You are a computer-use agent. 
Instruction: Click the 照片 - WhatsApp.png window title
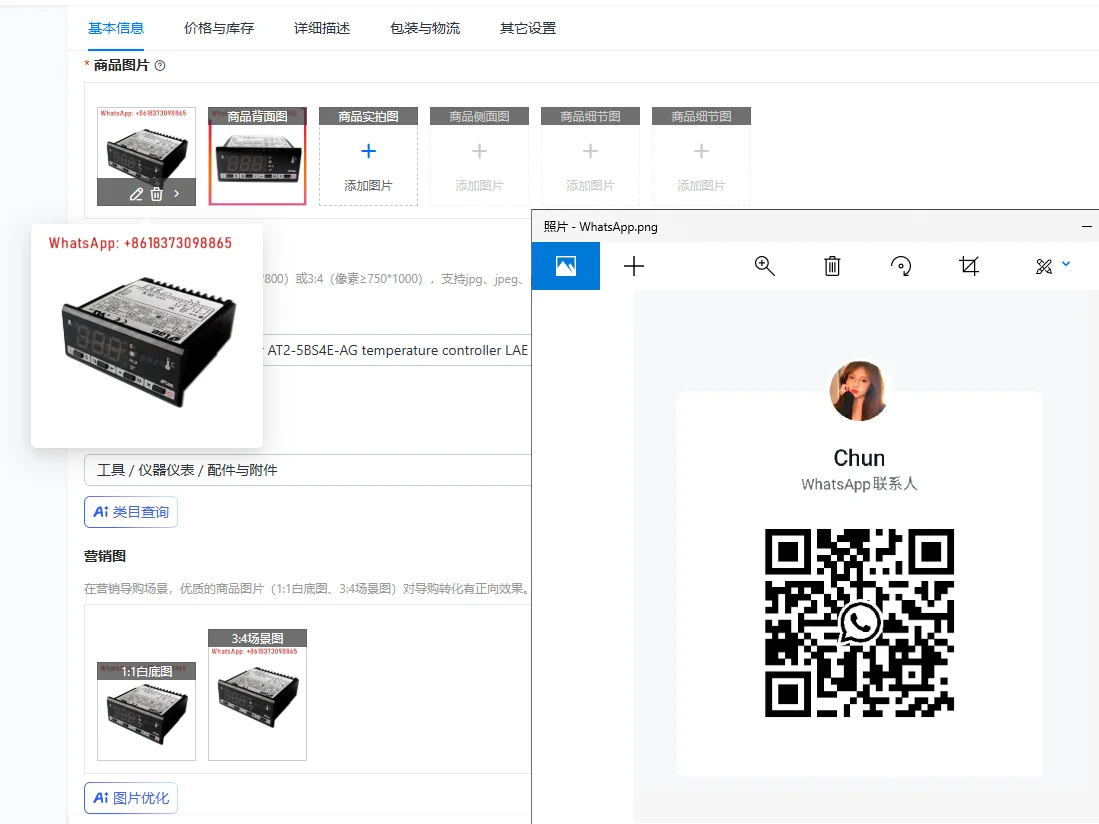click(x=601, y=226)
